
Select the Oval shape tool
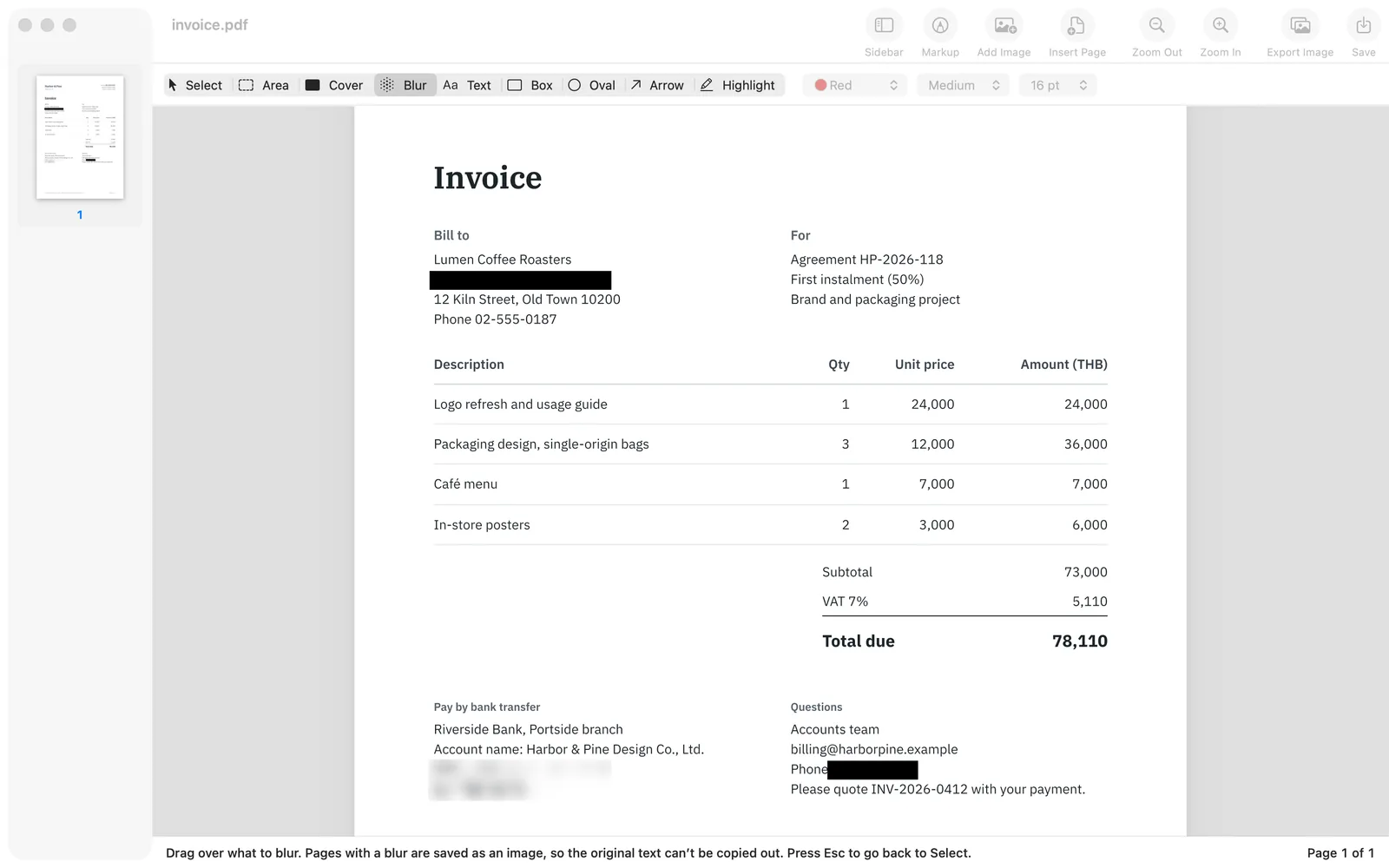[x=591, y=85]
